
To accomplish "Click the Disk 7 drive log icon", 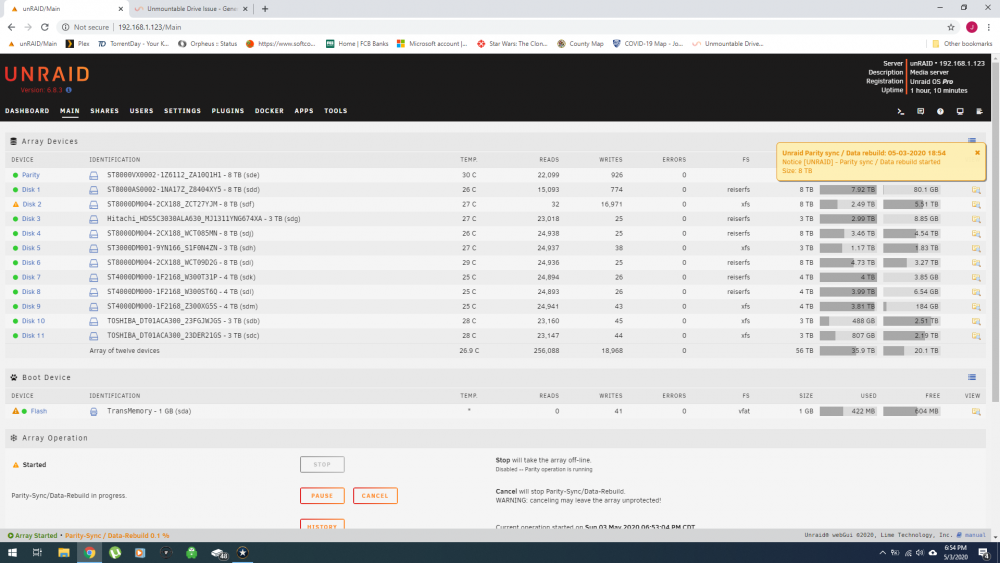I will pos(94,277).
